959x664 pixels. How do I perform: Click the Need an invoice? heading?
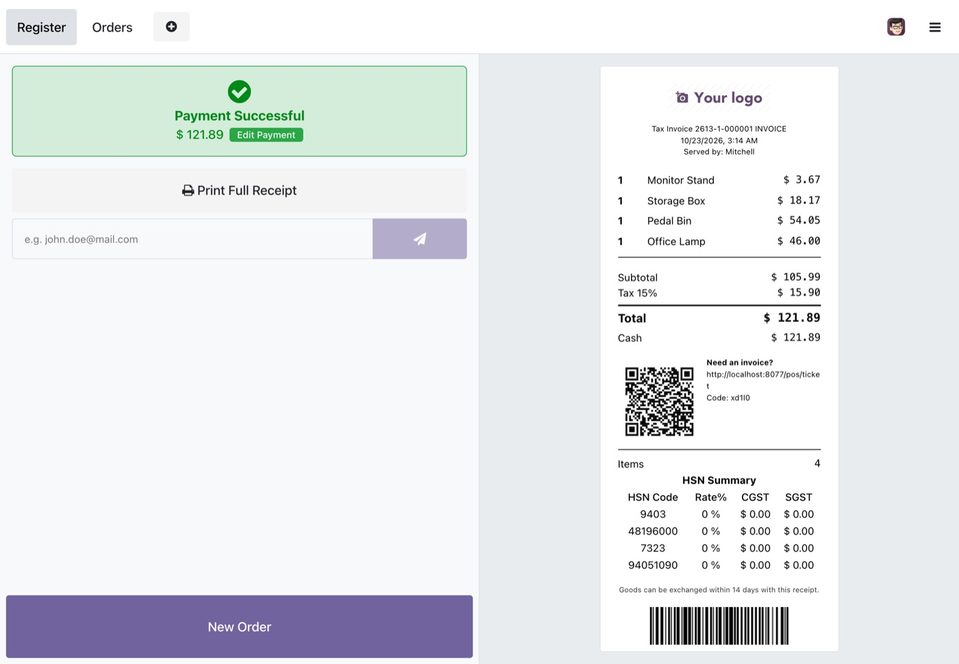tap(739, 363)
